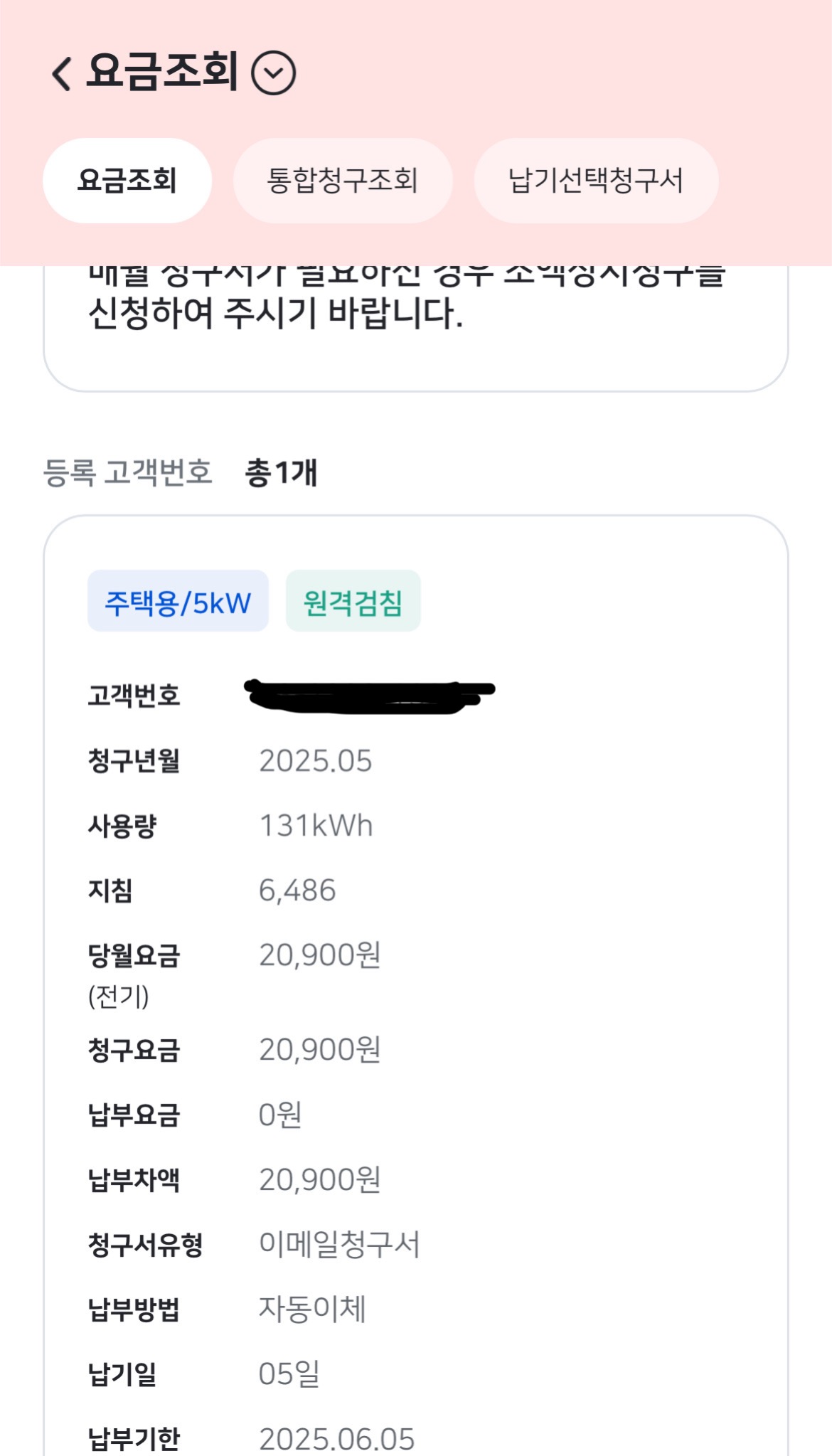This screenshot has width=832, height=1456.
Task: Select the 요금조회 tab
Action: click(127, 181)
